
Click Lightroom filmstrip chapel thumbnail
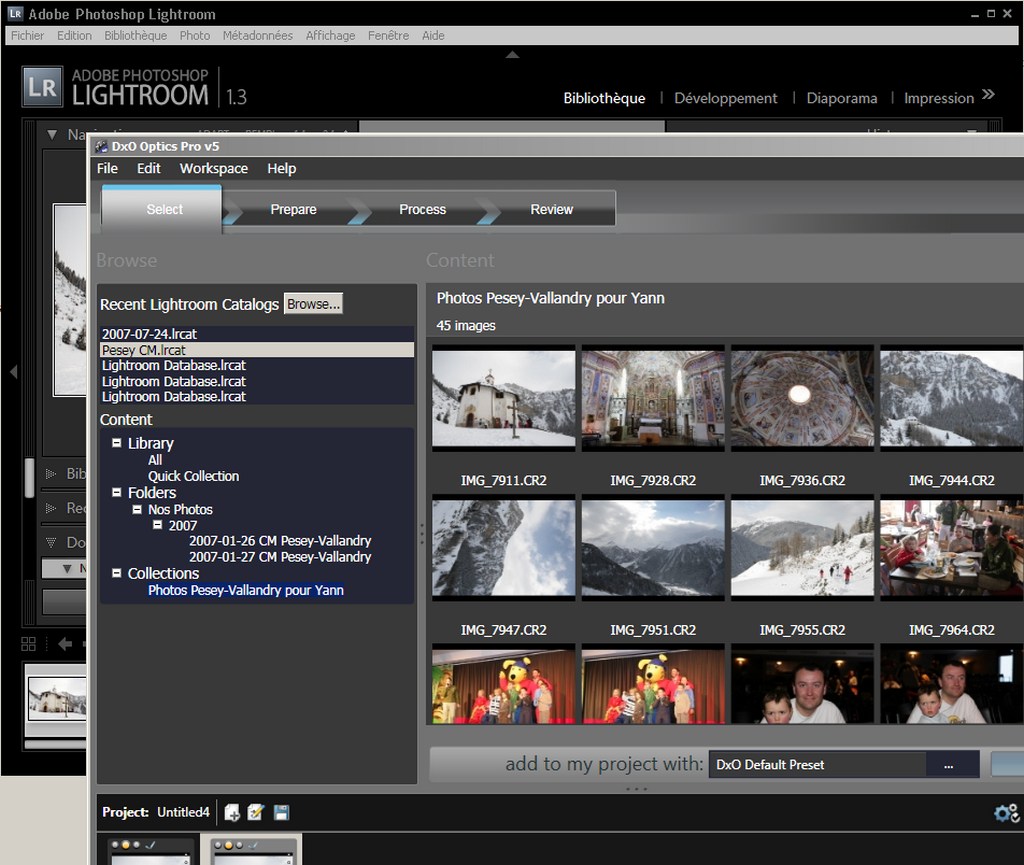click(57, 699)
